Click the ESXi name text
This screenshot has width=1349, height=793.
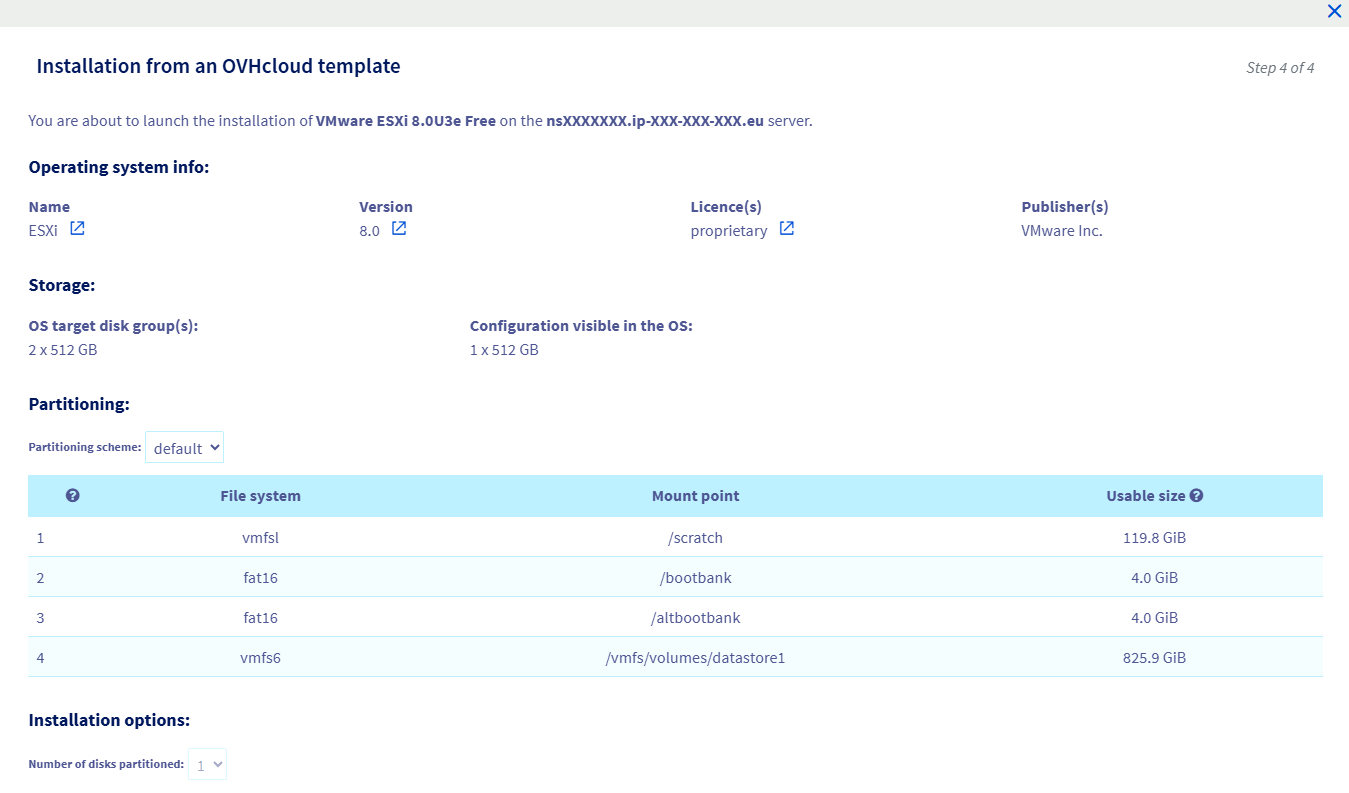43,230
